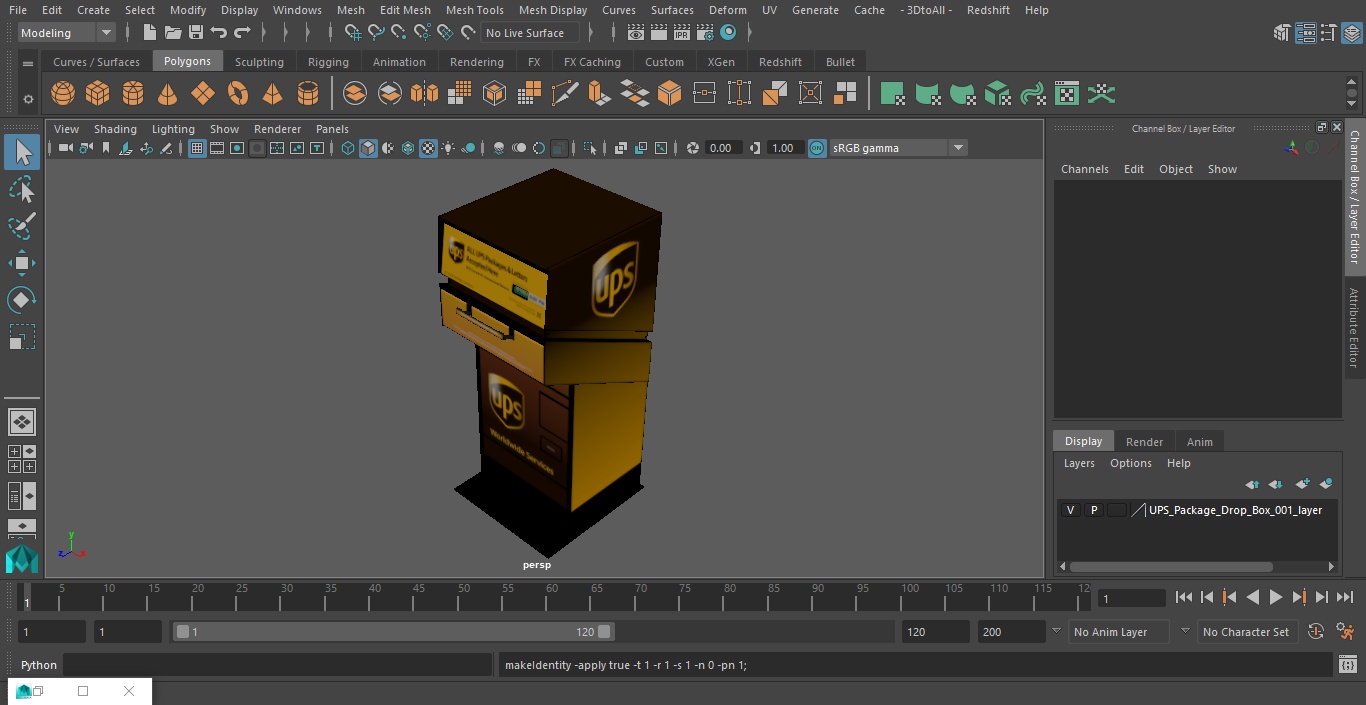
Task: Open the auto keyframe toggle icon
Action: (x=1316, y=632)
